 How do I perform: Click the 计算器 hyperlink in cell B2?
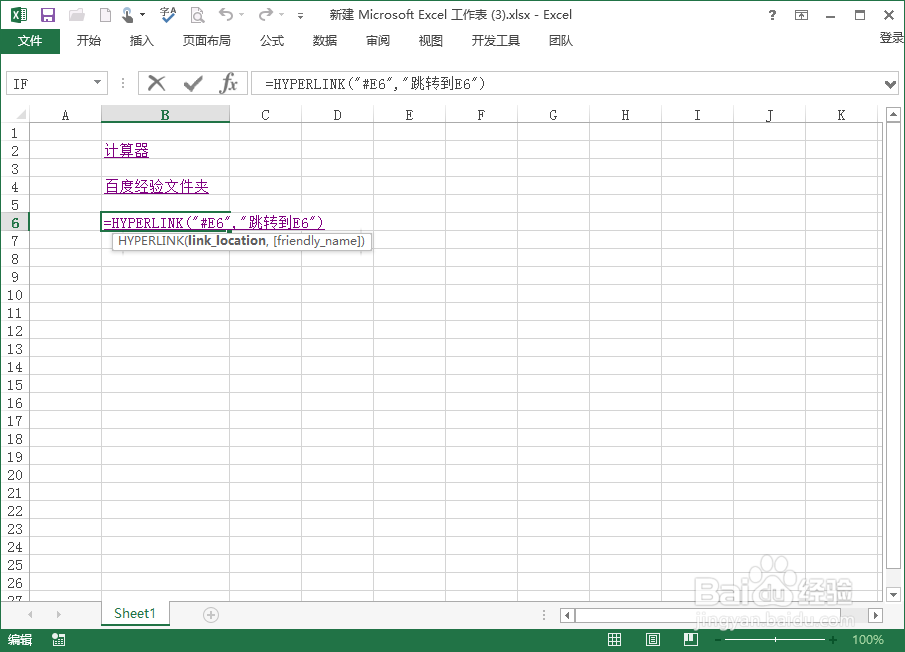(x=126, y=151)
